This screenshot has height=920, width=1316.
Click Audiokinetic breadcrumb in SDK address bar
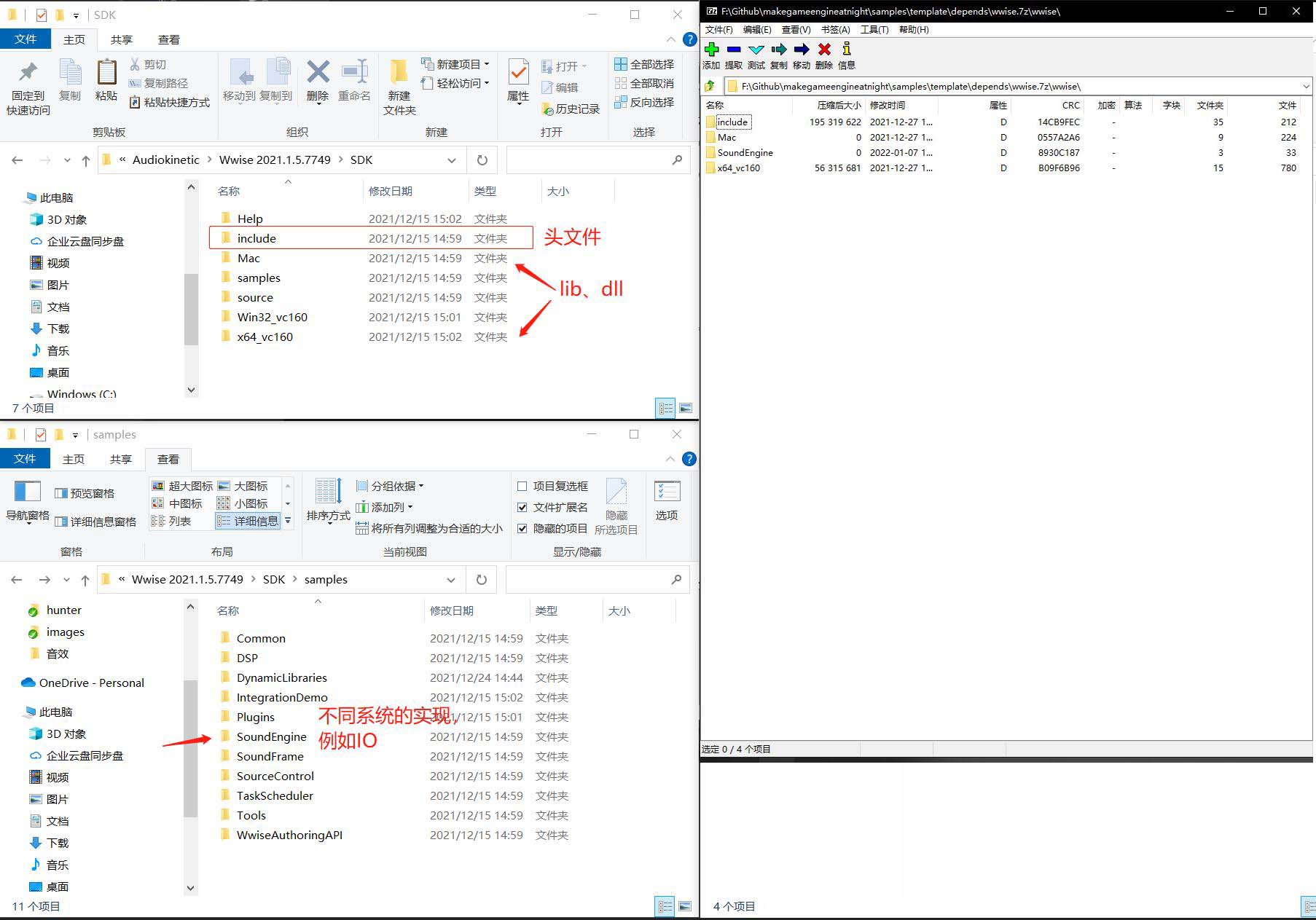click(x=165, y=160)
